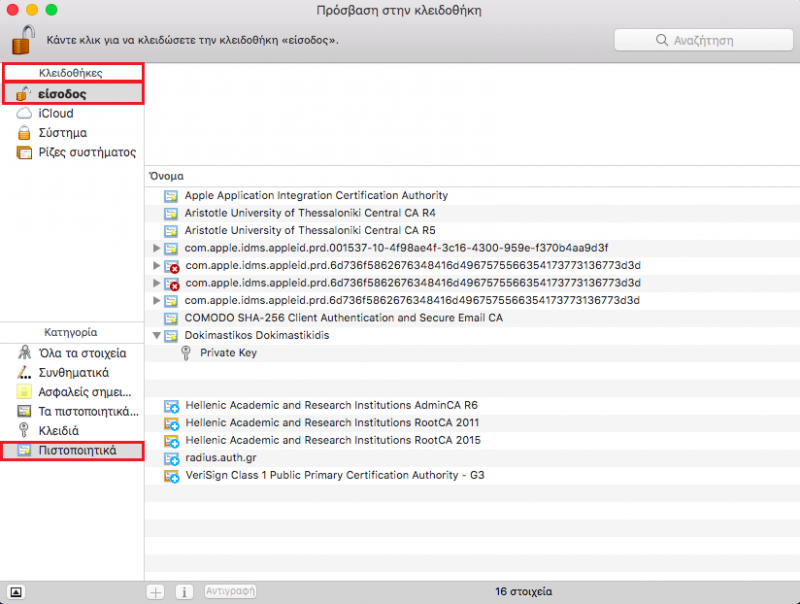Click the root certificate icon for RootCA 2011

[172, 423]
